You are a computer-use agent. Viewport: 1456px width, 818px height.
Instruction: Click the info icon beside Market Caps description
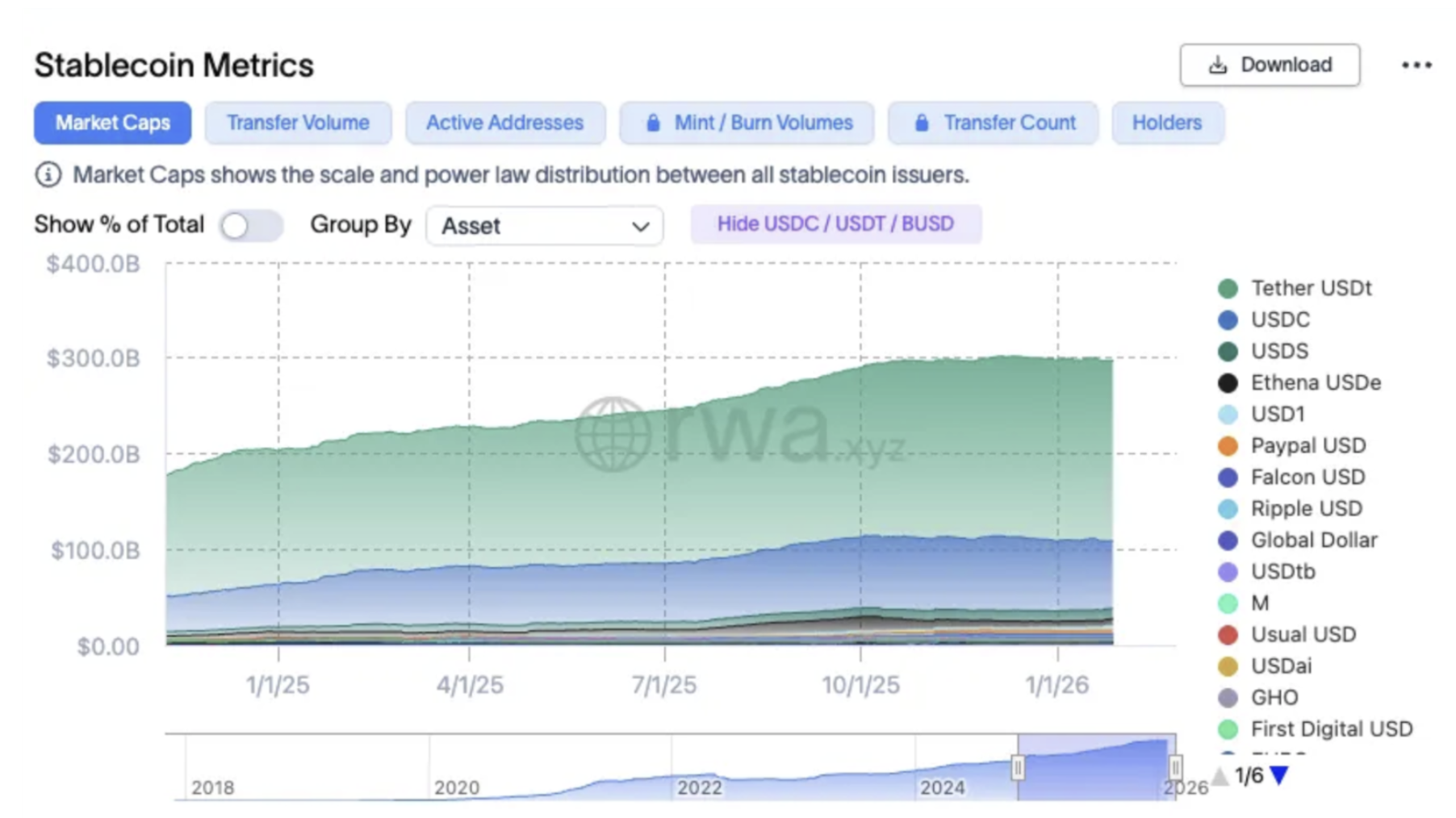pos(48,174)
